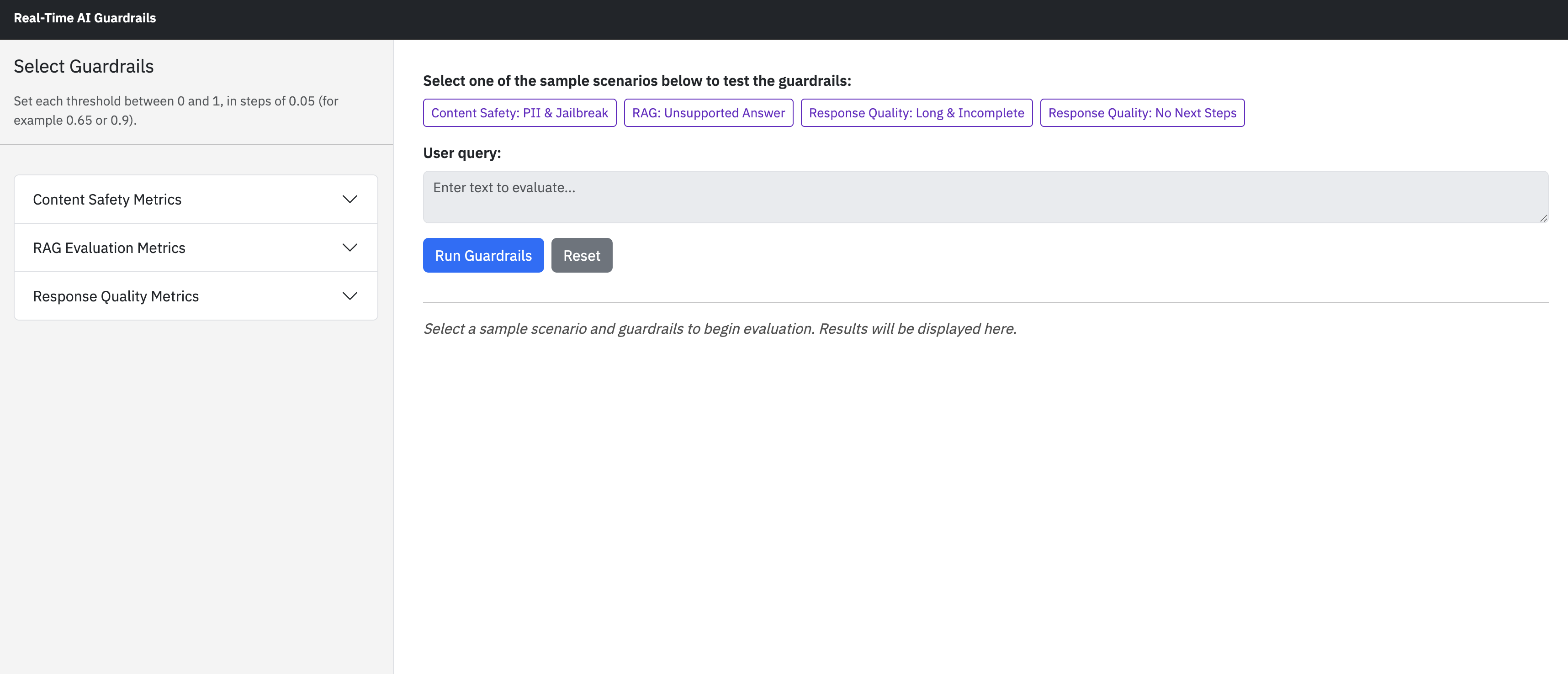The width and height of the screenshot is (1568, 674).
Task: Click the Reset button
Action: (x=581, y=255)
